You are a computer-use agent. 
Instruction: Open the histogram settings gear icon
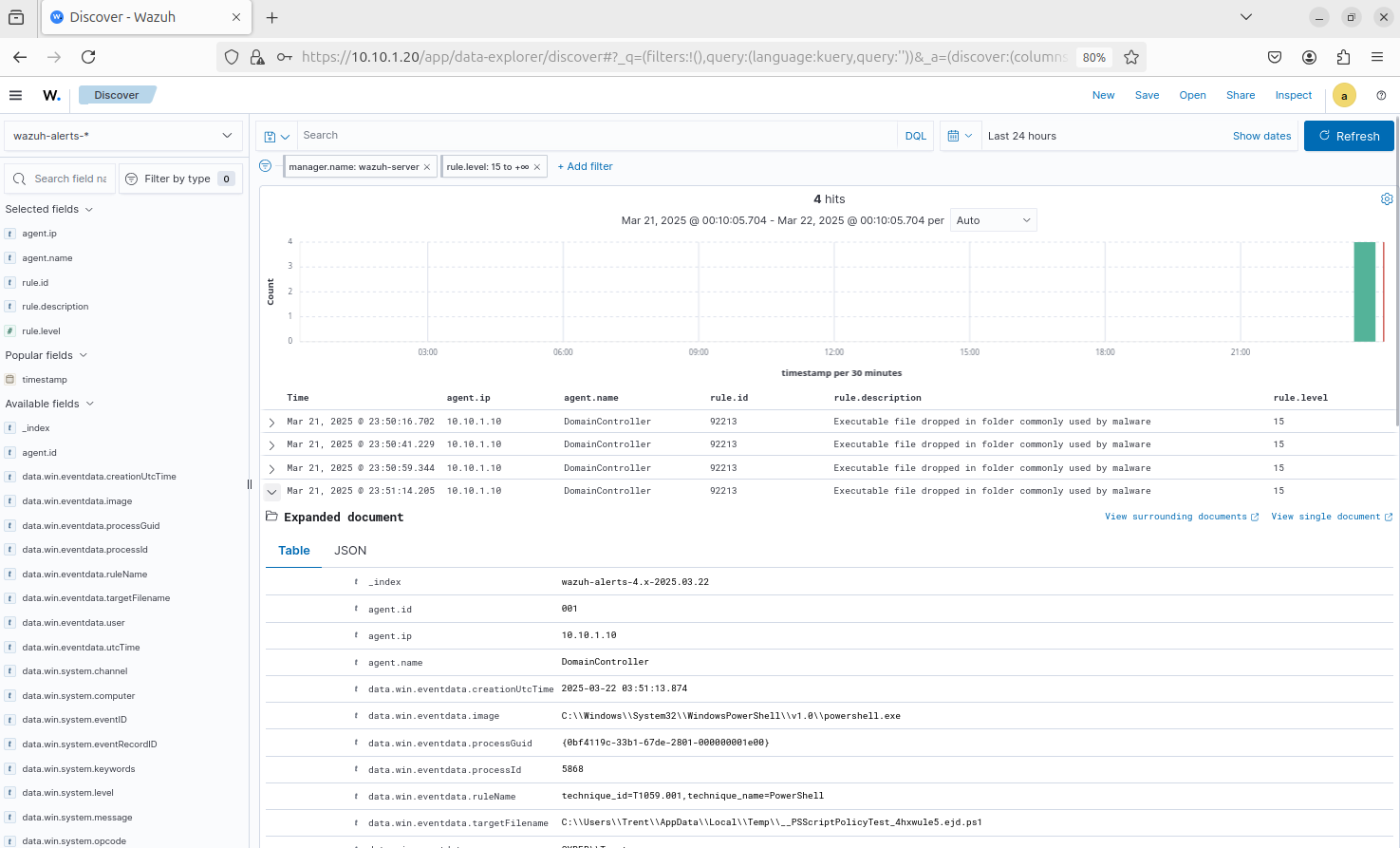tap(1387, 199)
